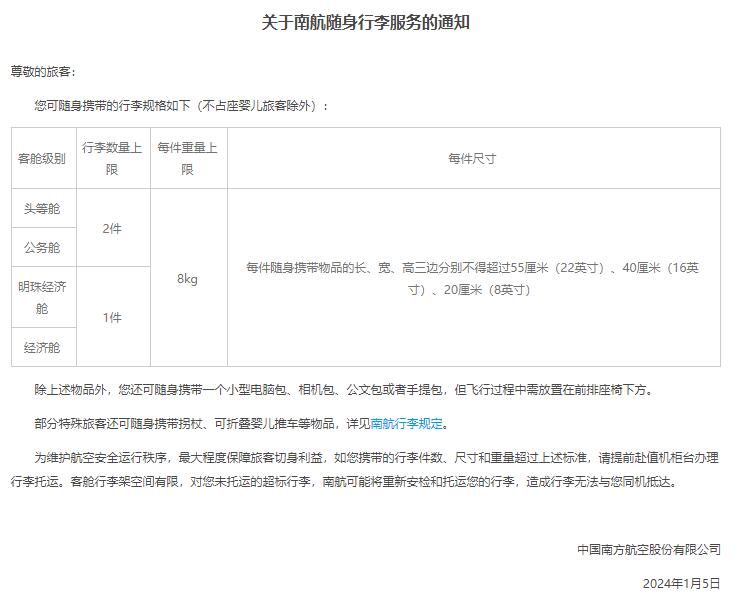Viewport: 749px width, 609px height.
Task: Select the 每件尺寸 header cell
Action: tap(474, 158)
